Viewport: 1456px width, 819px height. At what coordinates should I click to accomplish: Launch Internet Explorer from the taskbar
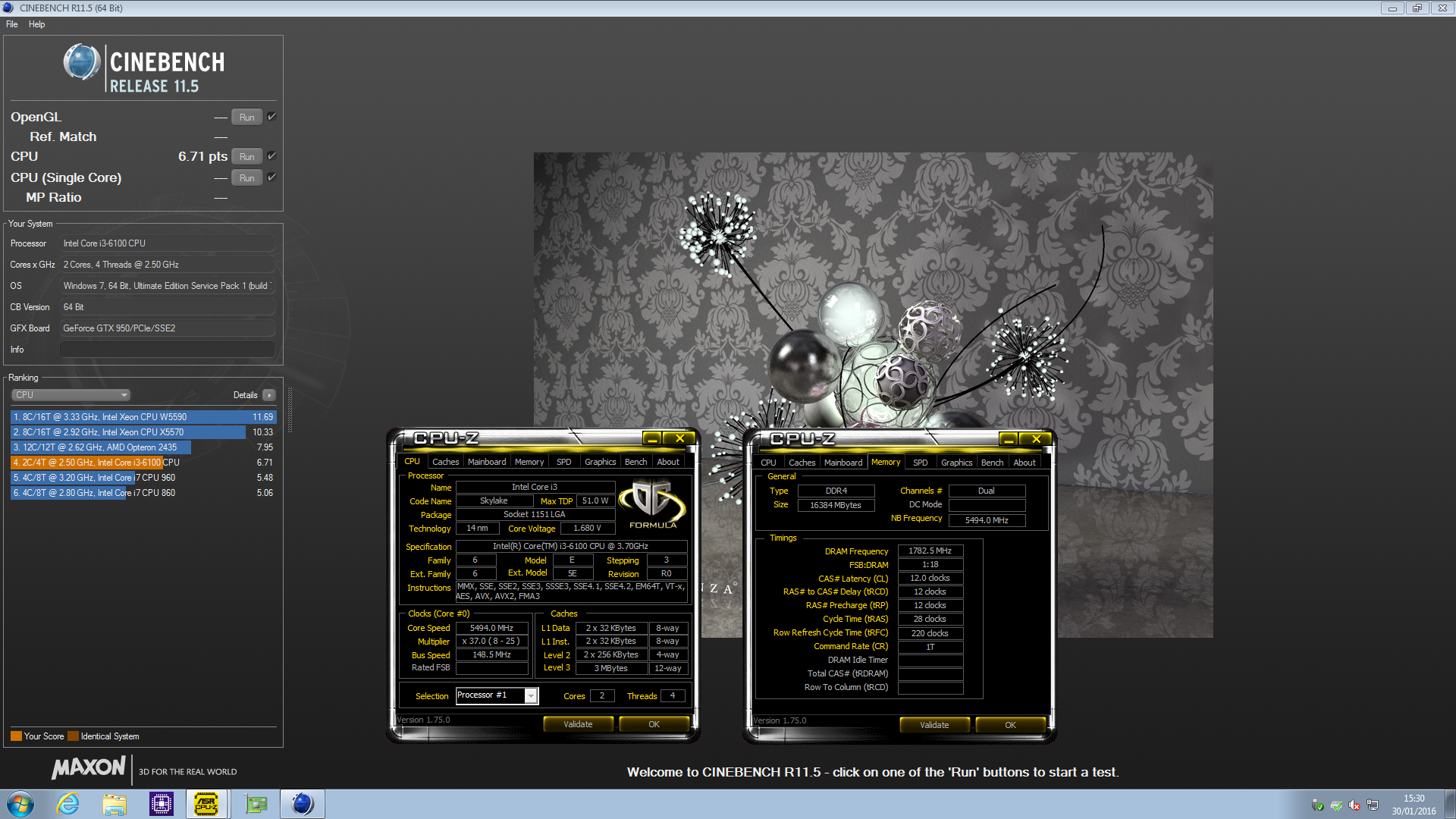point(68,804)
